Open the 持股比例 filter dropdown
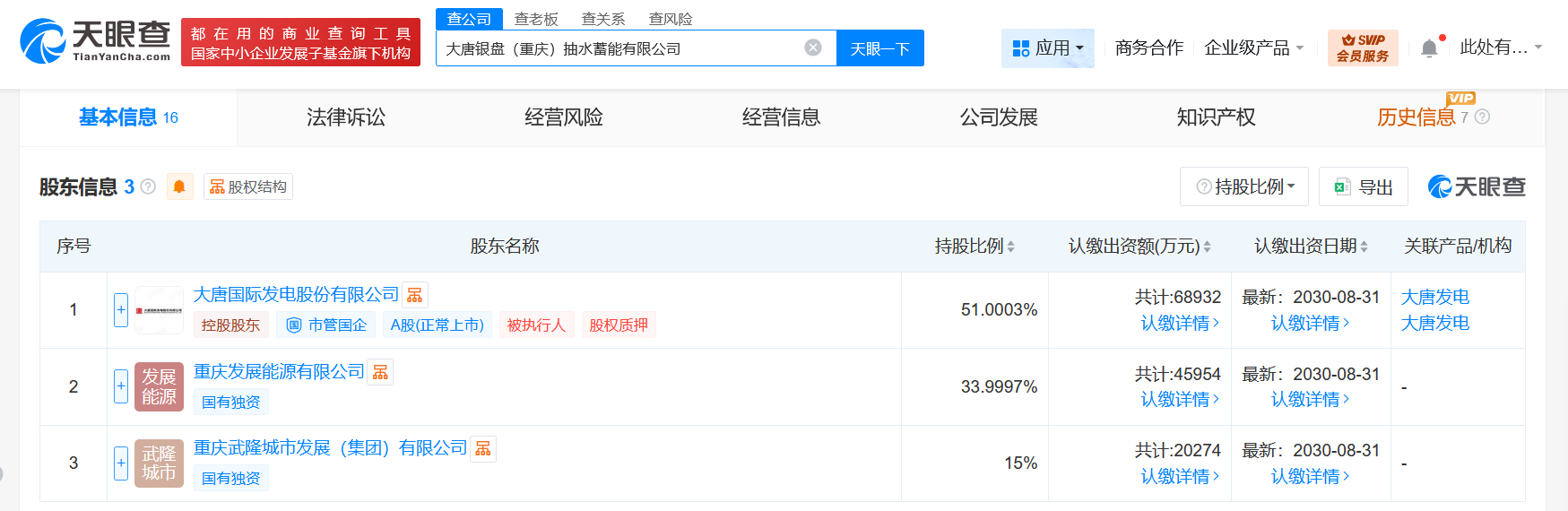This screenshot has height=511, width=1568. (1244, 186)
